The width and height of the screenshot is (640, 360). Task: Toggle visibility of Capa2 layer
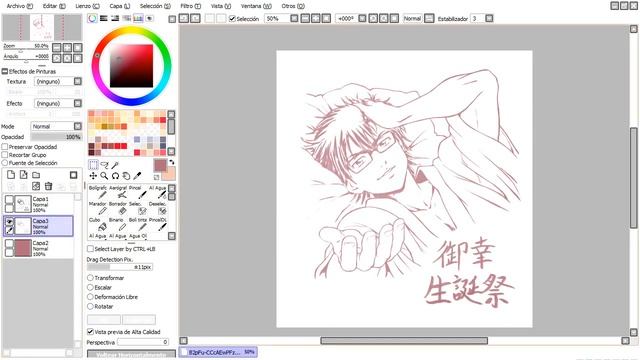pyautogui.click(x=9, y=244)
